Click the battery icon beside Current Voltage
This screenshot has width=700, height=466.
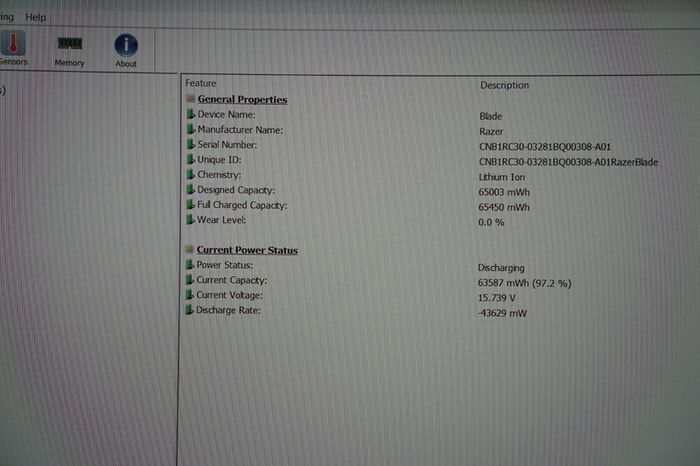[190, 295]
